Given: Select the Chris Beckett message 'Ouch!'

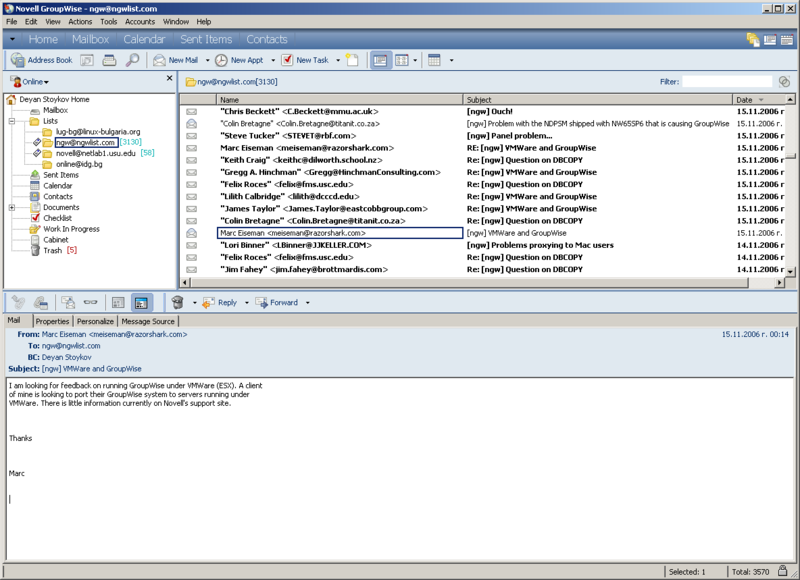Looking at the screenshot, I should [482, 111].
